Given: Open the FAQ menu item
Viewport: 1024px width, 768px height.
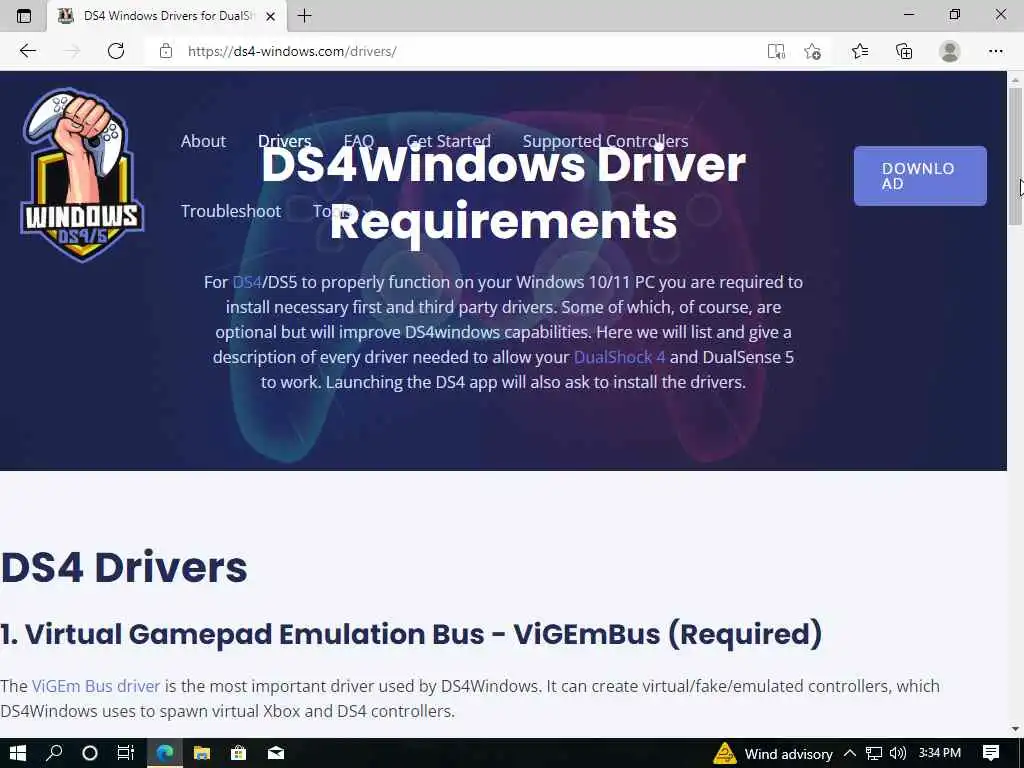Looking at the screenshot, I should point(359,141).
